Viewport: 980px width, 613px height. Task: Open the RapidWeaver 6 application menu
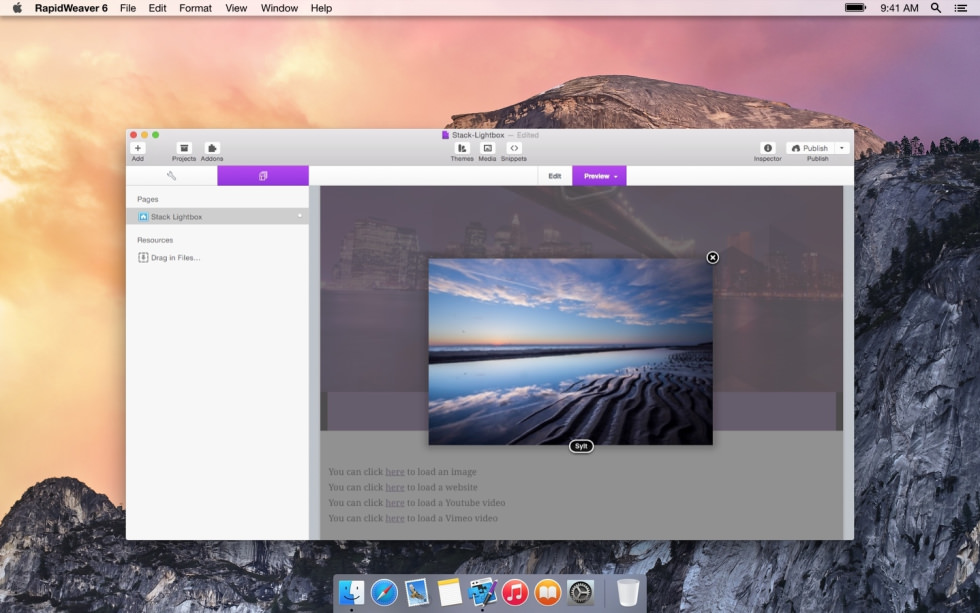tap(71, 8)
